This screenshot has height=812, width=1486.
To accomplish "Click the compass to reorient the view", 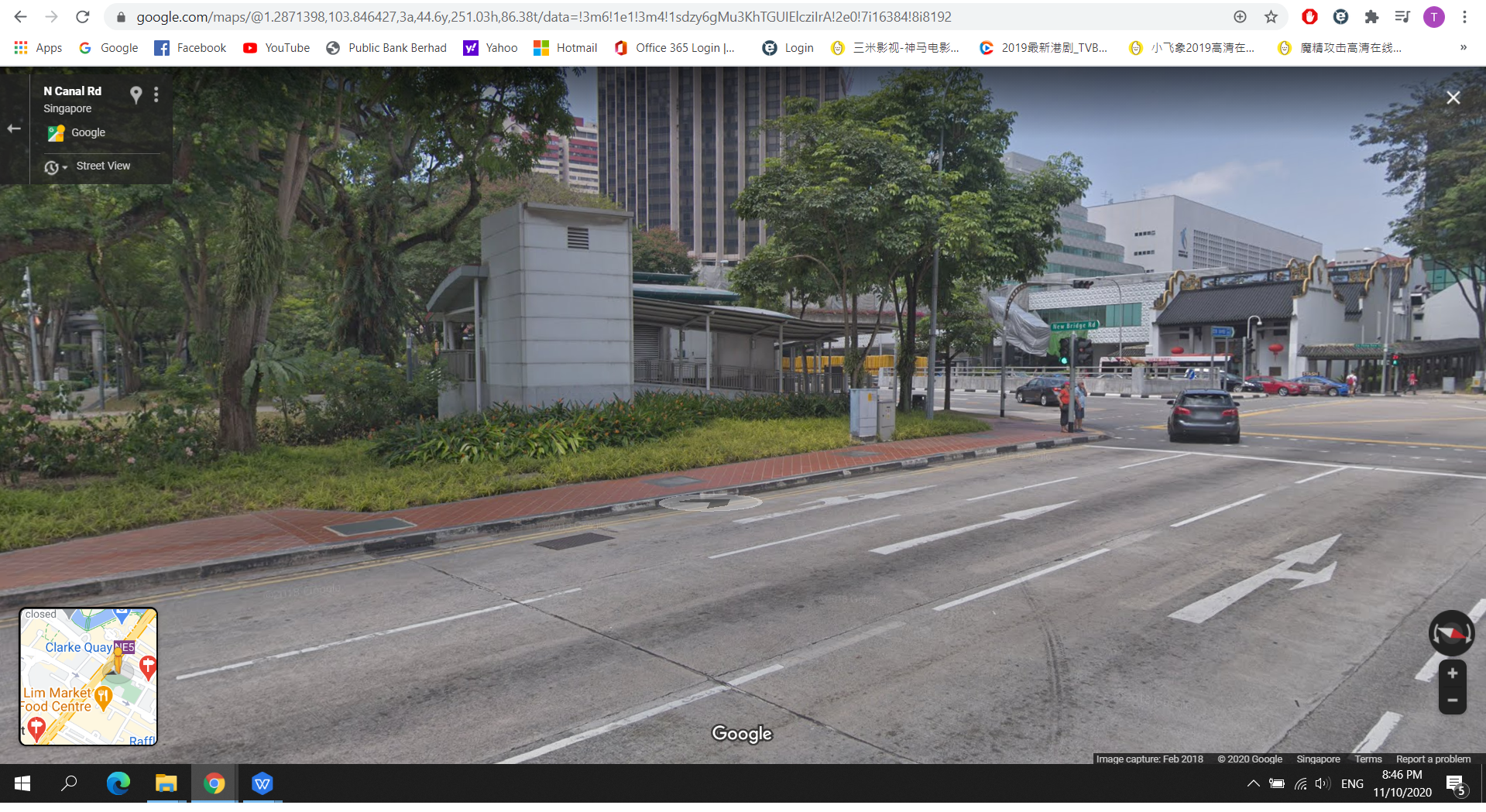I will point(1451,633).
